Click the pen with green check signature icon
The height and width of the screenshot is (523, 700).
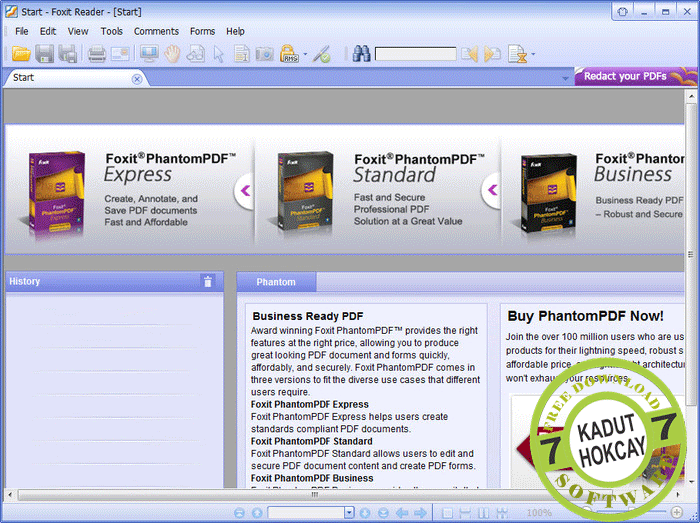[321, 54]
